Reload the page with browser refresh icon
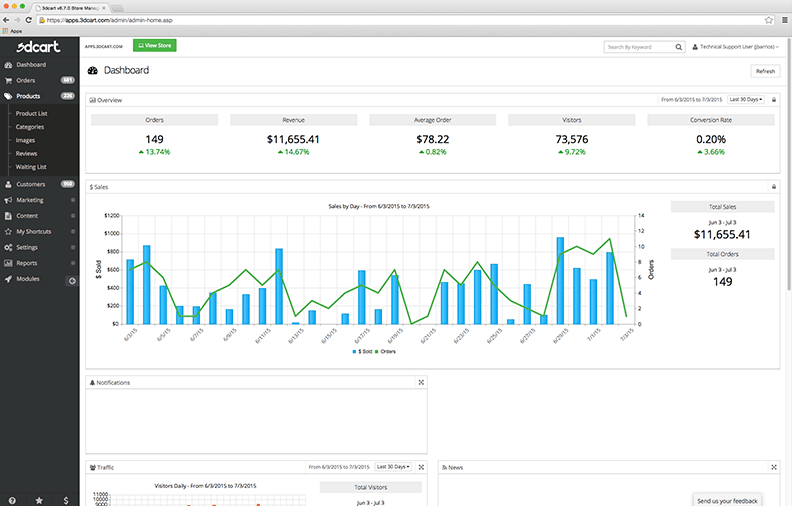The image size is (792, 506). pyautogui.click(x=28, y=20)
